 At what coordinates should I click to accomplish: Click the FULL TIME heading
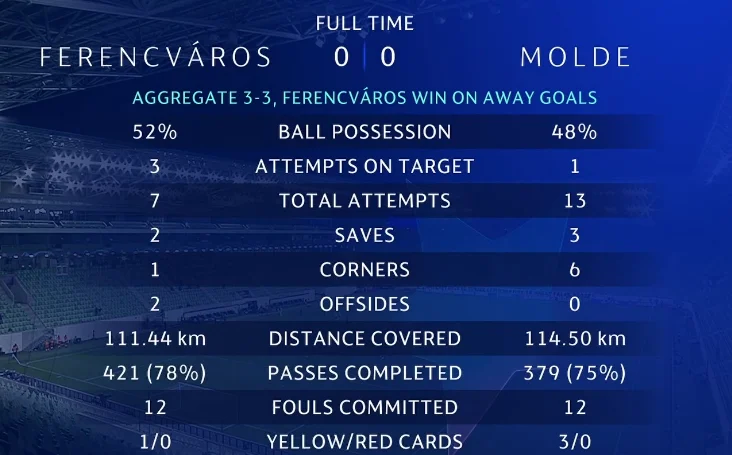tap(365, 23)
